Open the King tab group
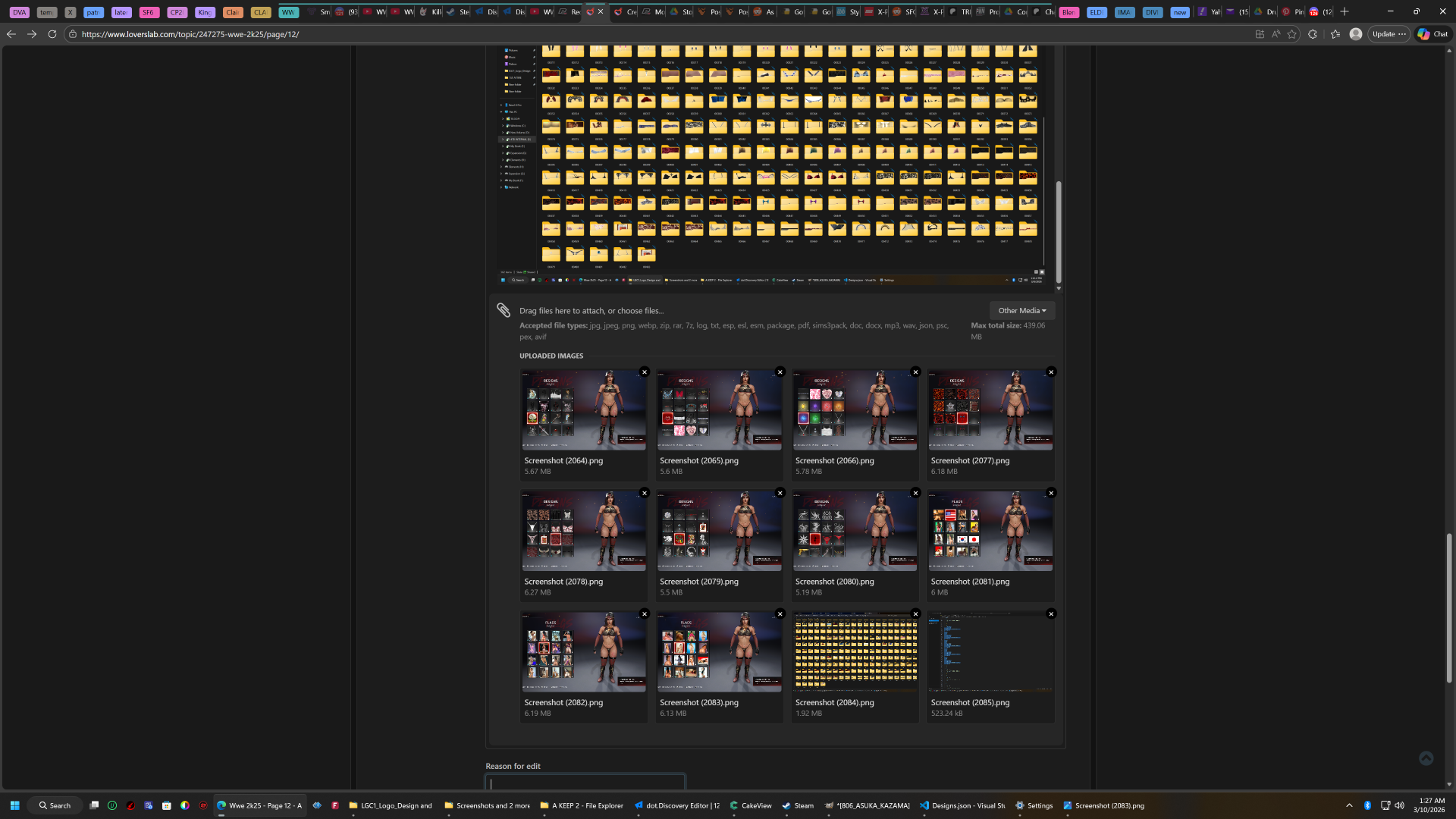 [205, 12]
